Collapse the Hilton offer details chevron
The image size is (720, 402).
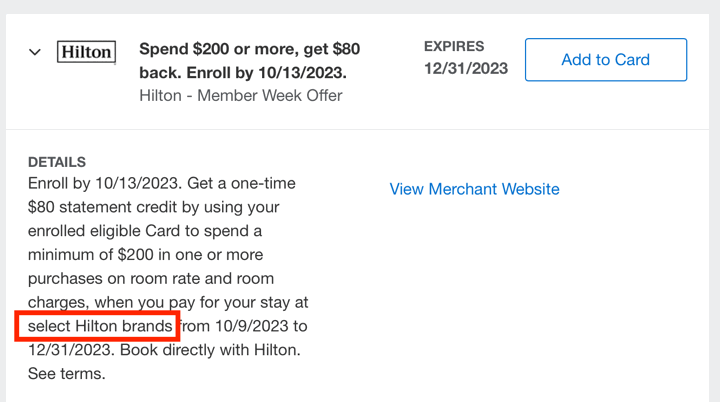click(x=35, y=52)
